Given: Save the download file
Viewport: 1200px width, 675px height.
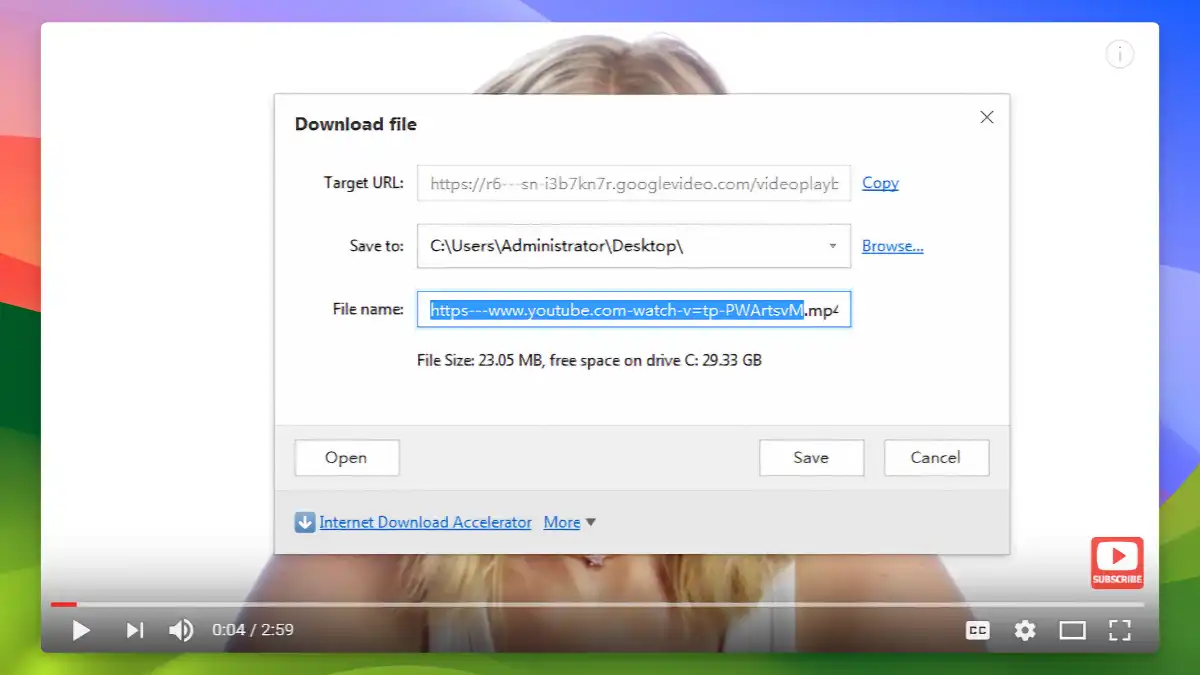Looking at the screenshot, I should point(811,457).
